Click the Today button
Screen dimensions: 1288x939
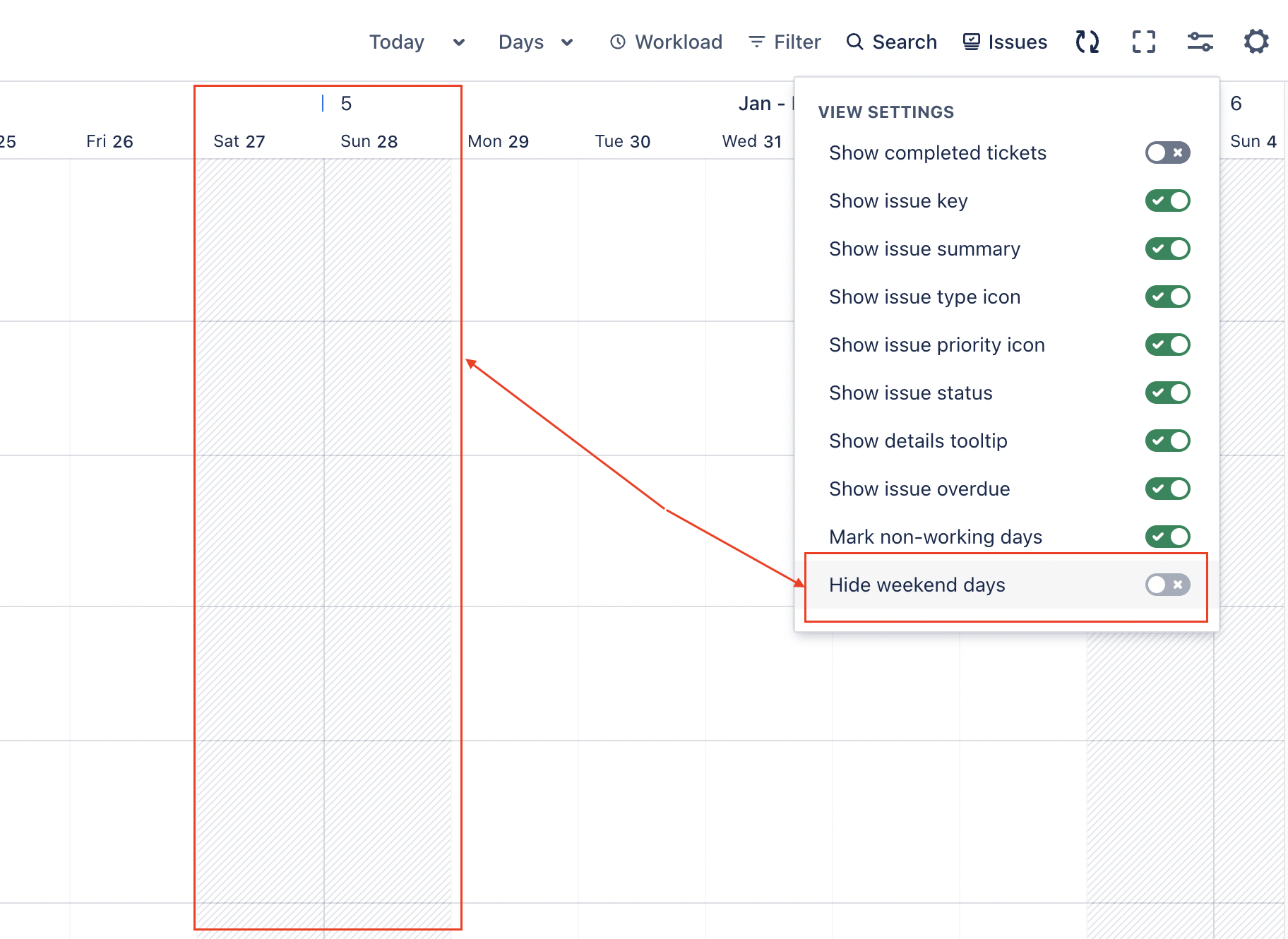397,42
